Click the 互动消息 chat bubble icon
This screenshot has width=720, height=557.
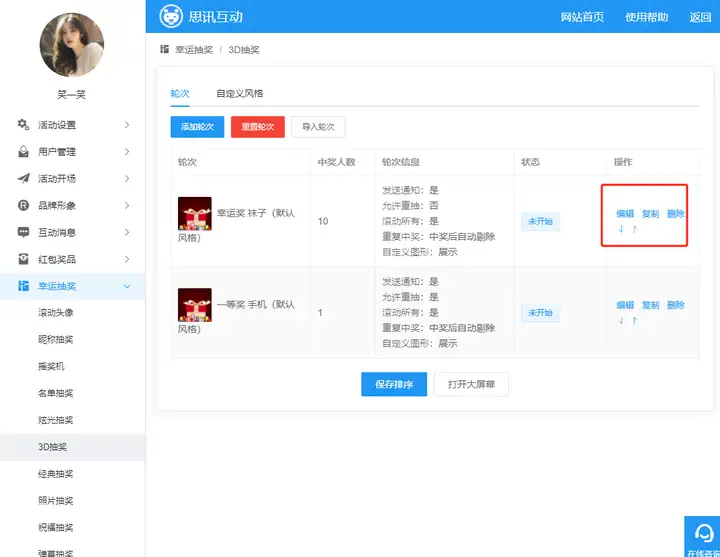click(x=23, y=232)
